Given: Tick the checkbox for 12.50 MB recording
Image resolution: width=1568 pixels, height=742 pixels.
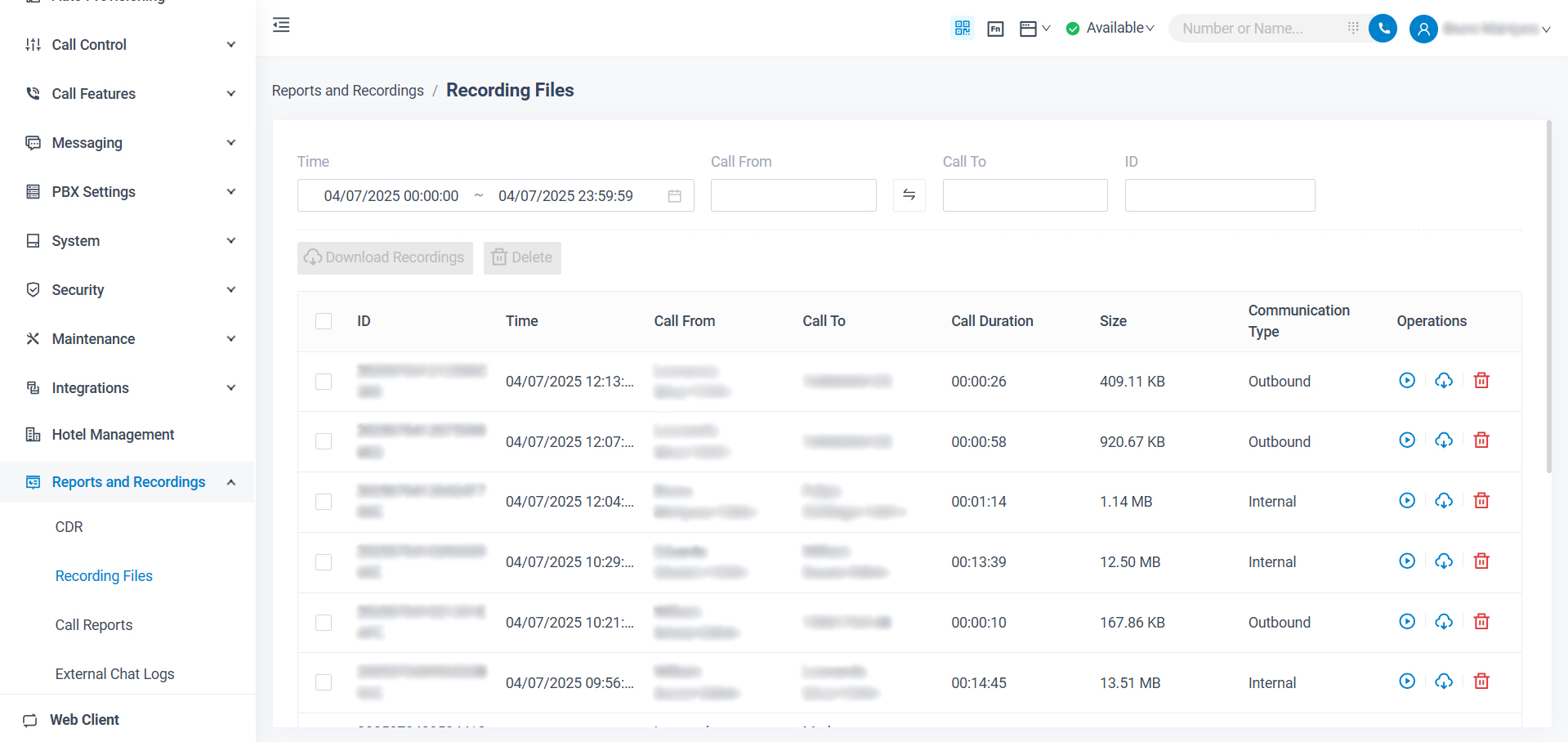Looking at the screenshot, I should [324, 562].
